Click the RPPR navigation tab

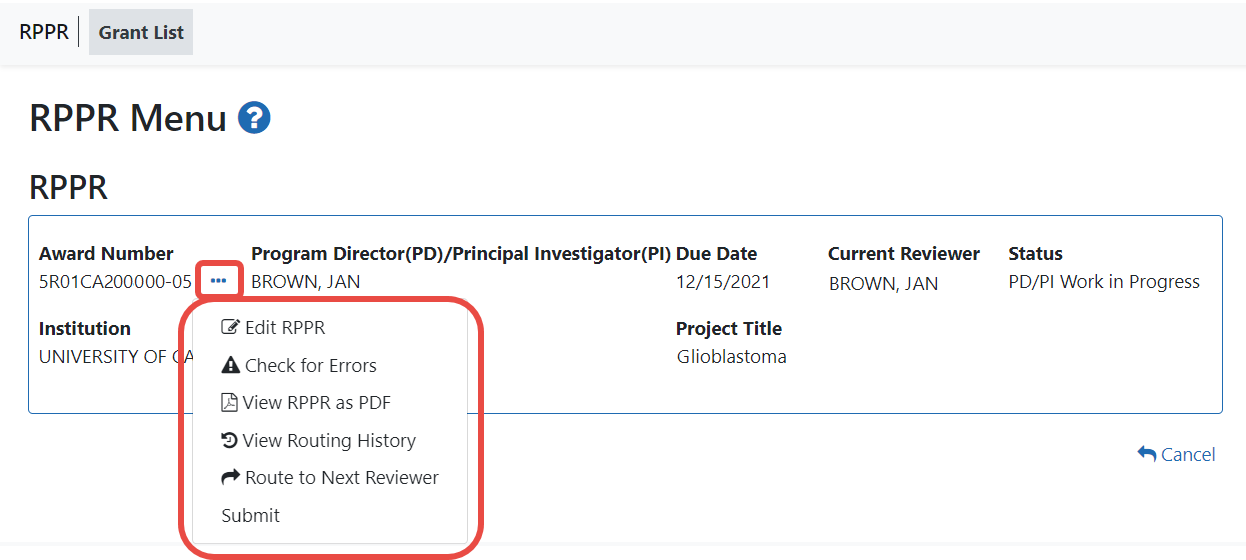click(x=44, y=32)
